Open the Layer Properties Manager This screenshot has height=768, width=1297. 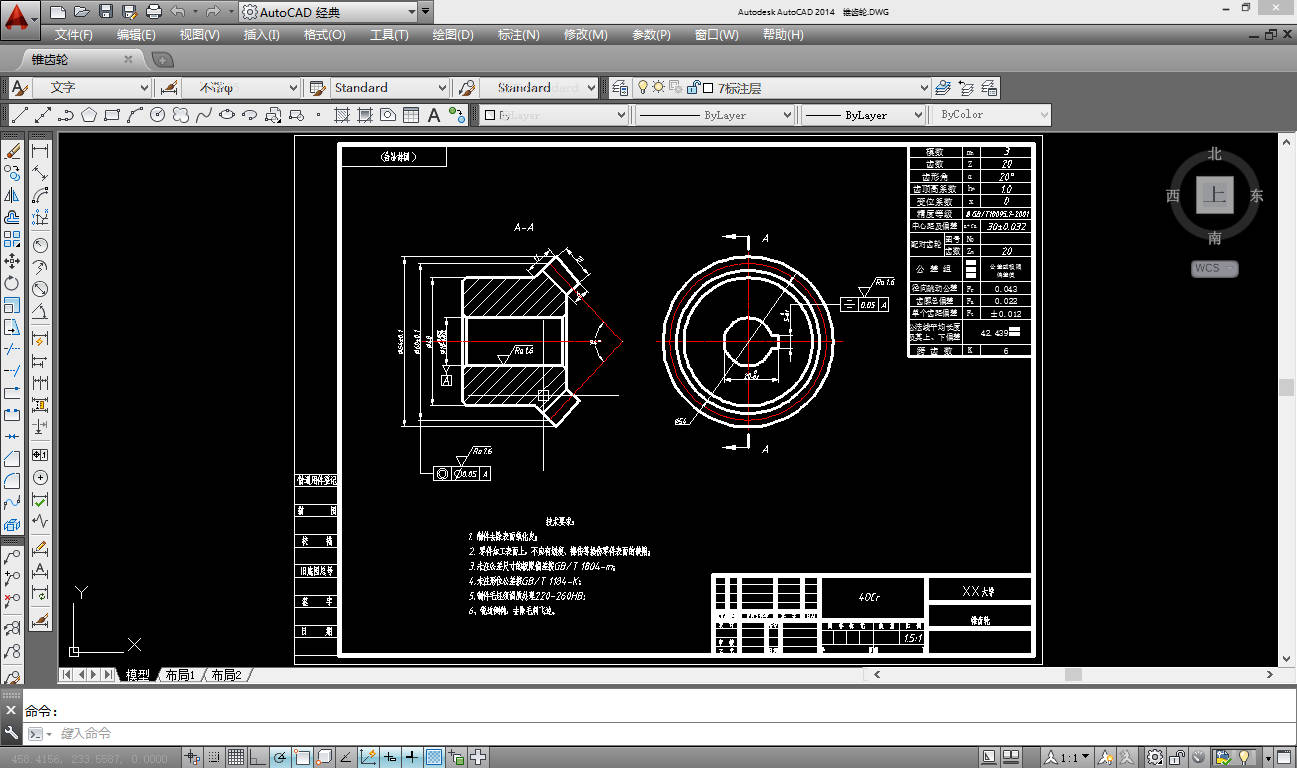point(620,88)
